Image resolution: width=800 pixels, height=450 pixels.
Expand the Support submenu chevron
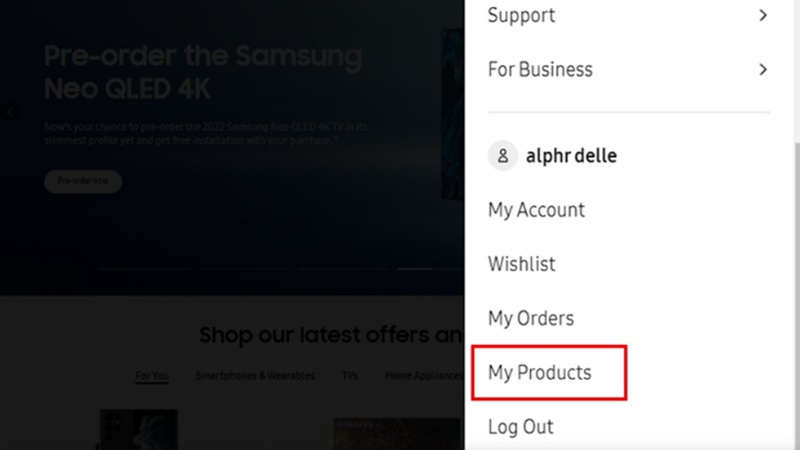tap(763, 16)
